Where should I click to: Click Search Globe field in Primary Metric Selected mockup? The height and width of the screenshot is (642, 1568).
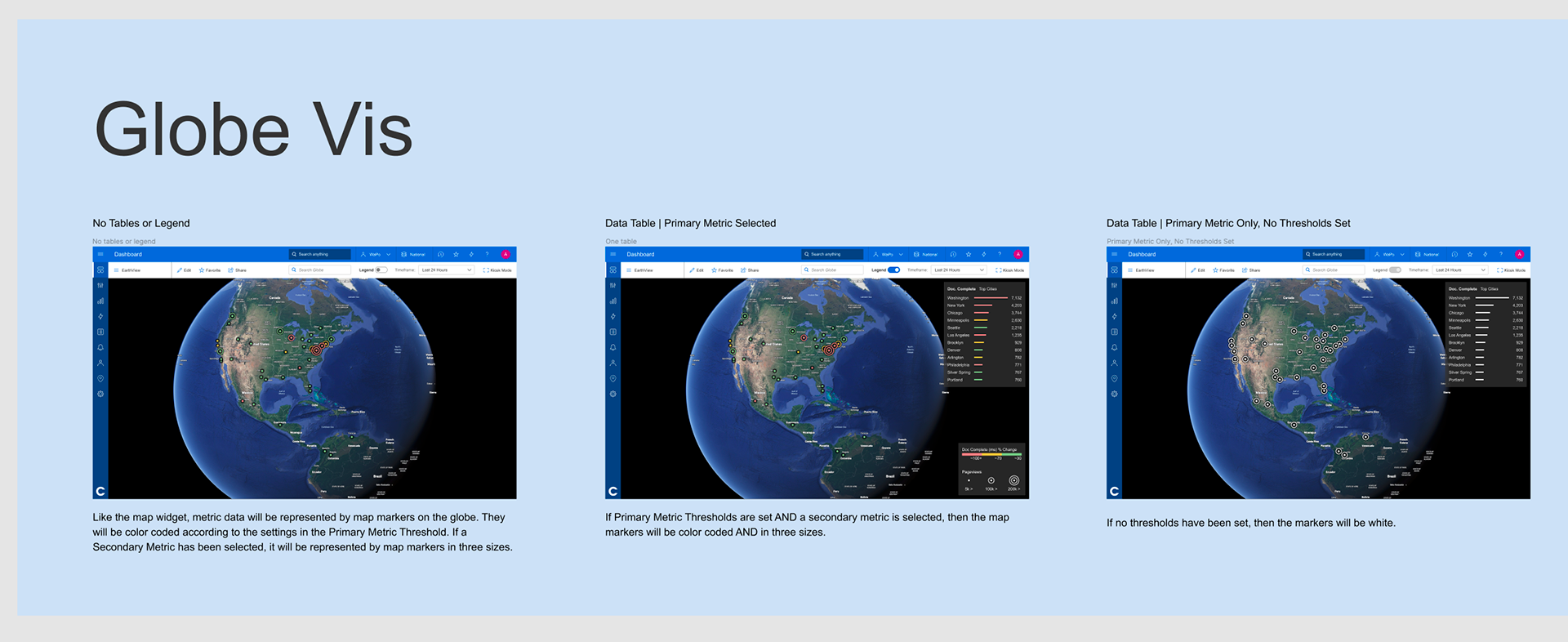pyautogui.click(x=832, y=270)
